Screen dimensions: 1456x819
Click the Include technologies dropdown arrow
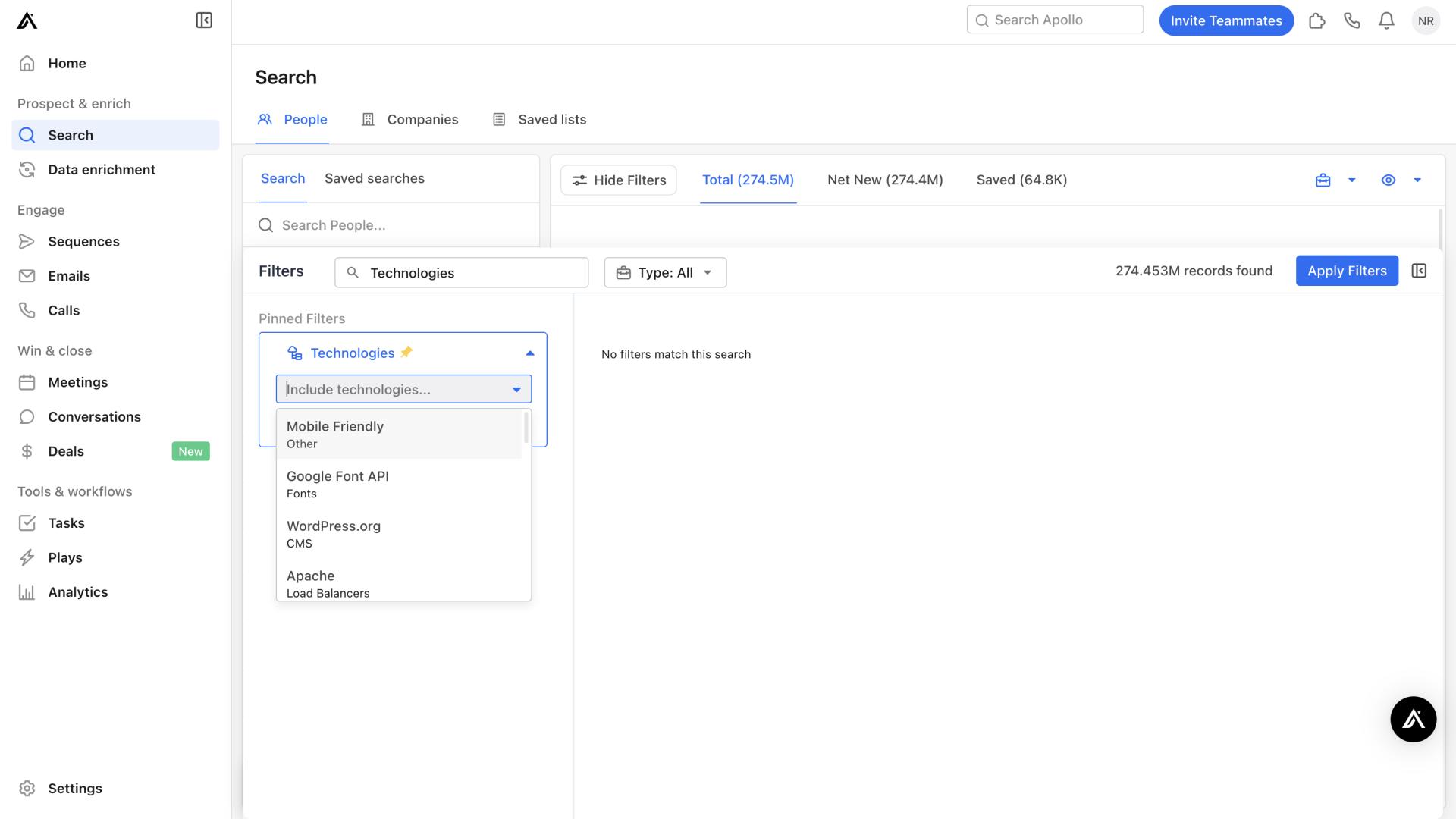[x=516, y=390]
